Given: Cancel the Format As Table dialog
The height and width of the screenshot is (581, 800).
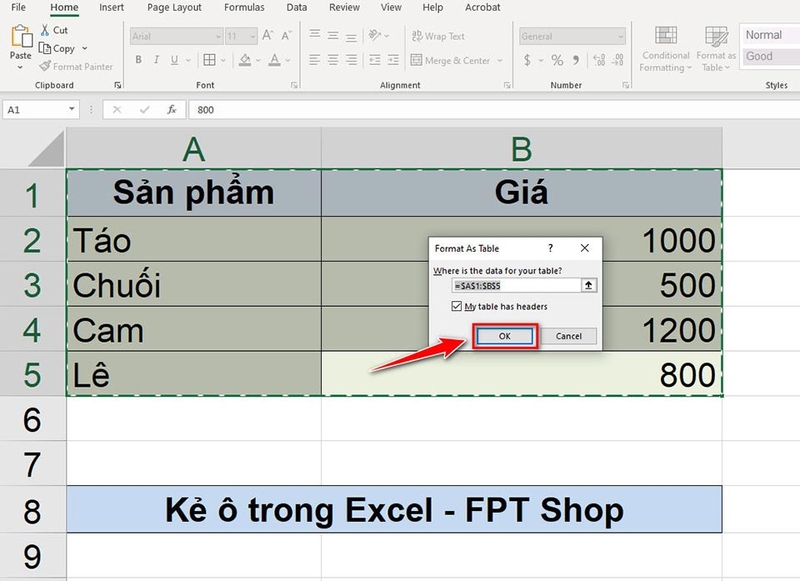Looking at the screenshot, I should [x=571, y=335].
